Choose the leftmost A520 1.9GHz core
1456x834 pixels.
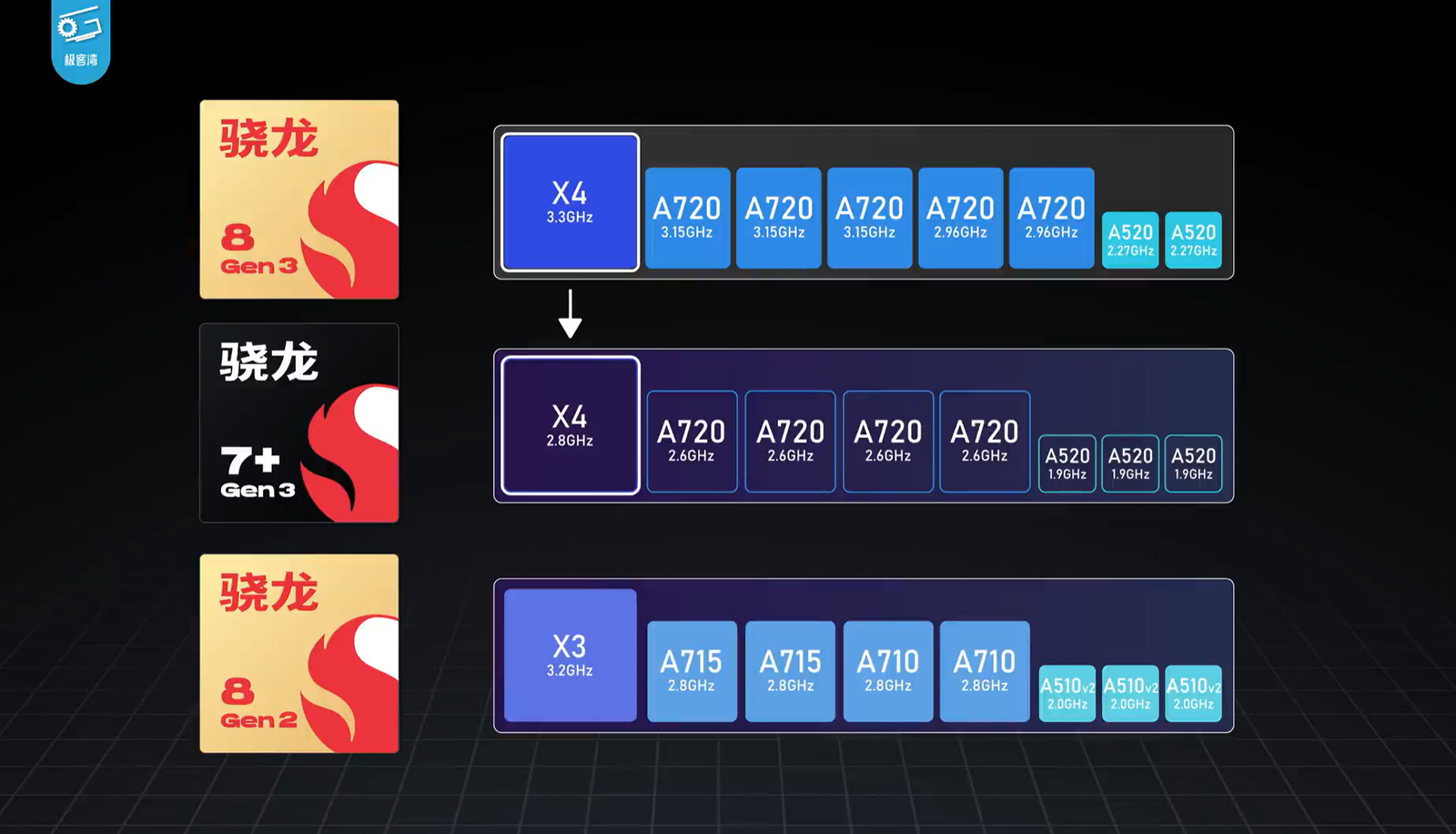1067,463
